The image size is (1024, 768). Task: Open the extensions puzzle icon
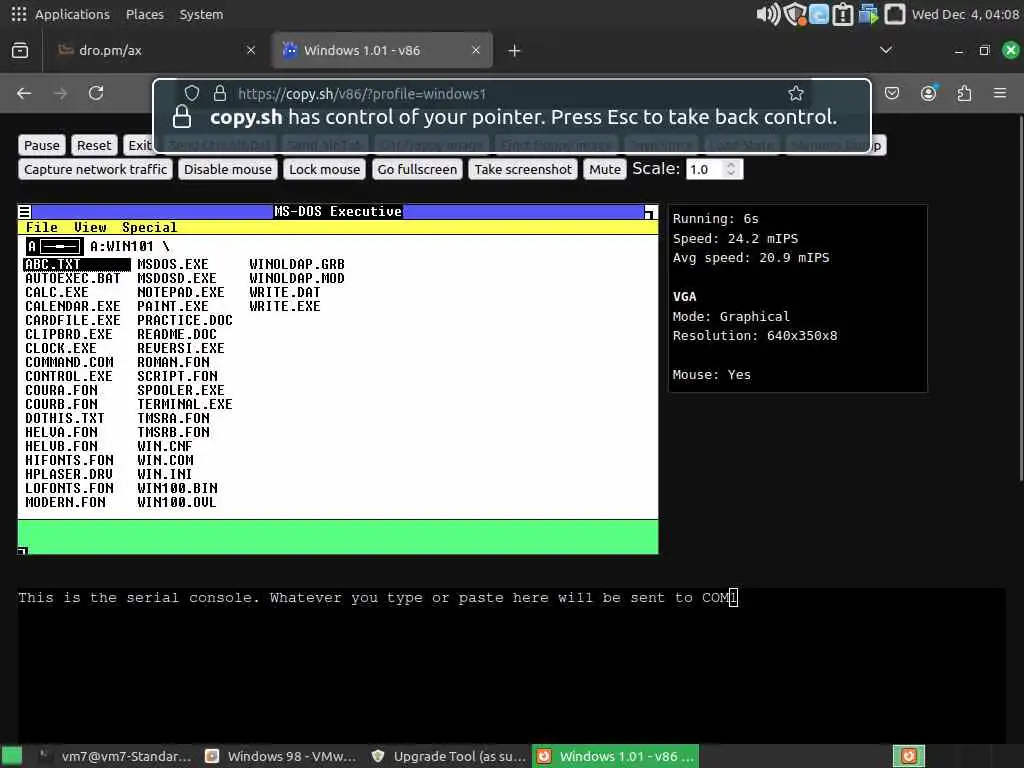click(x=964, y=93)
